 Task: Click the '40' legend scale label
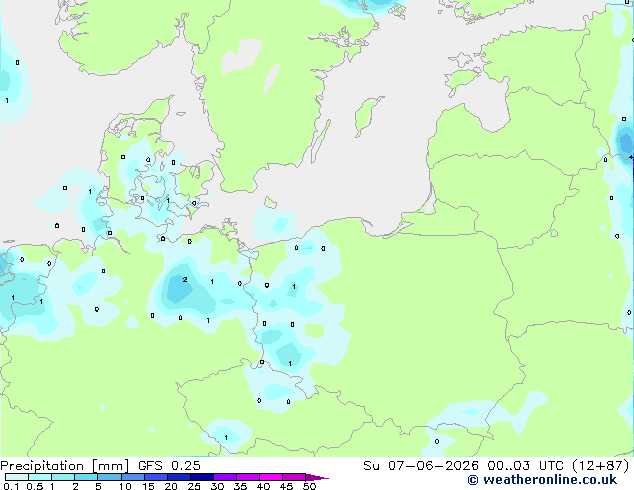263,486
